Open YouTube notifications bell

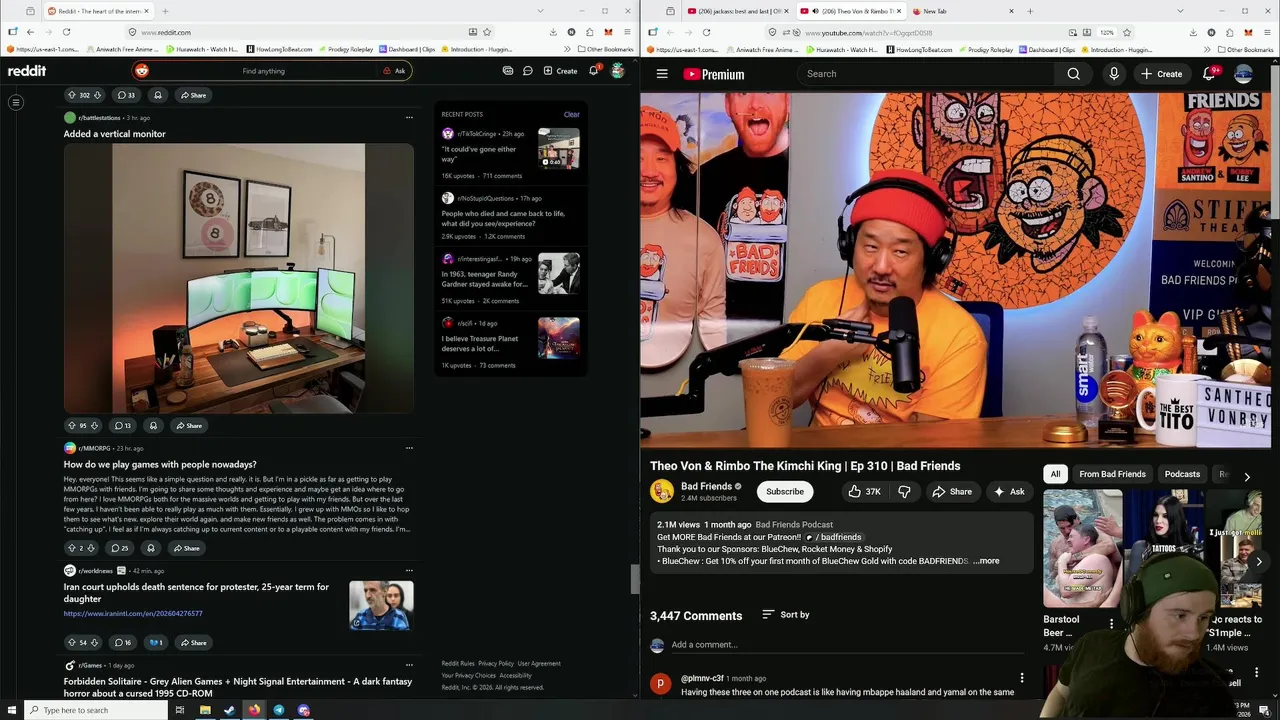1211,73
